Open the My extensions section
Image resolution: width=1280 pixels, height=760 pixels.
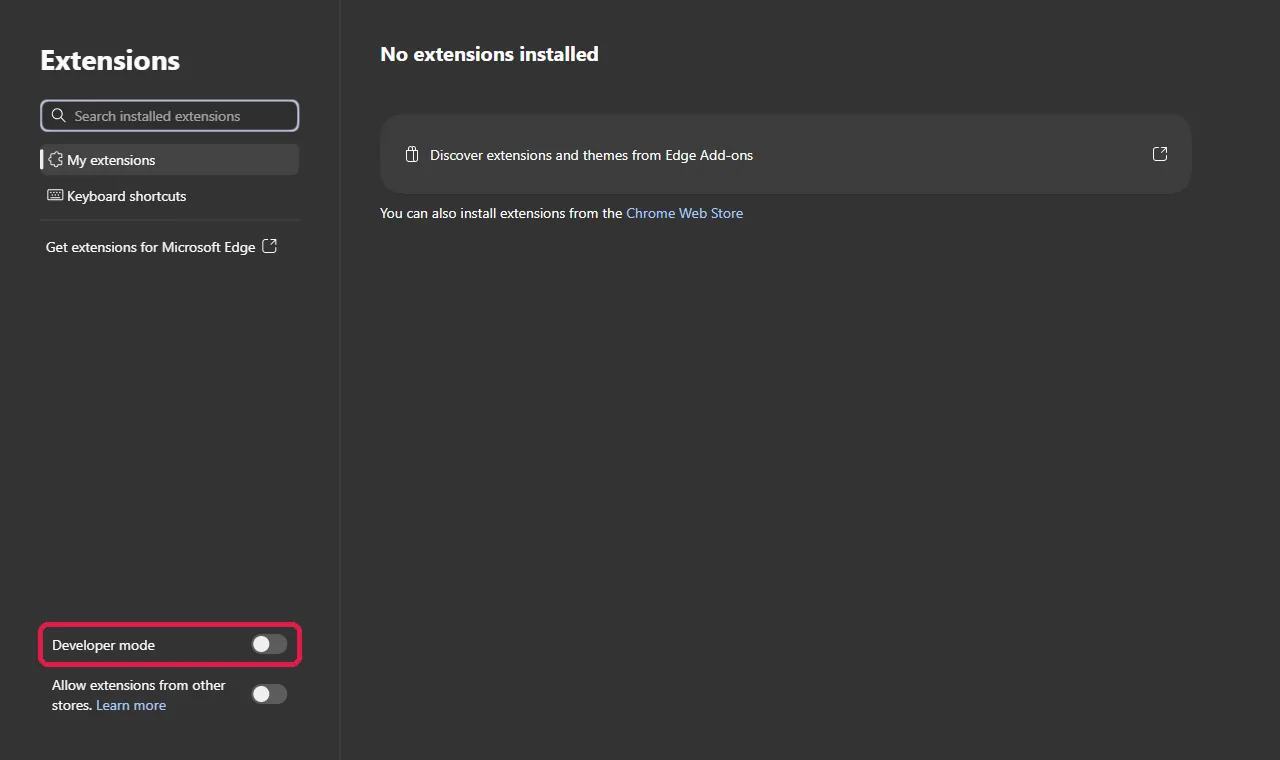[x=170, y=160]
